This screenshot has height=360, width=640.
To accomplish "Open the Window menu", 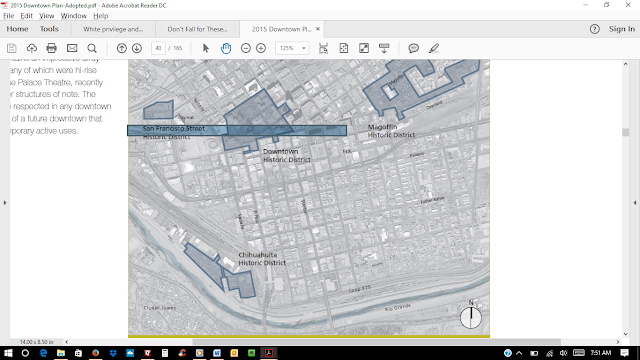I will click(73, 16).
